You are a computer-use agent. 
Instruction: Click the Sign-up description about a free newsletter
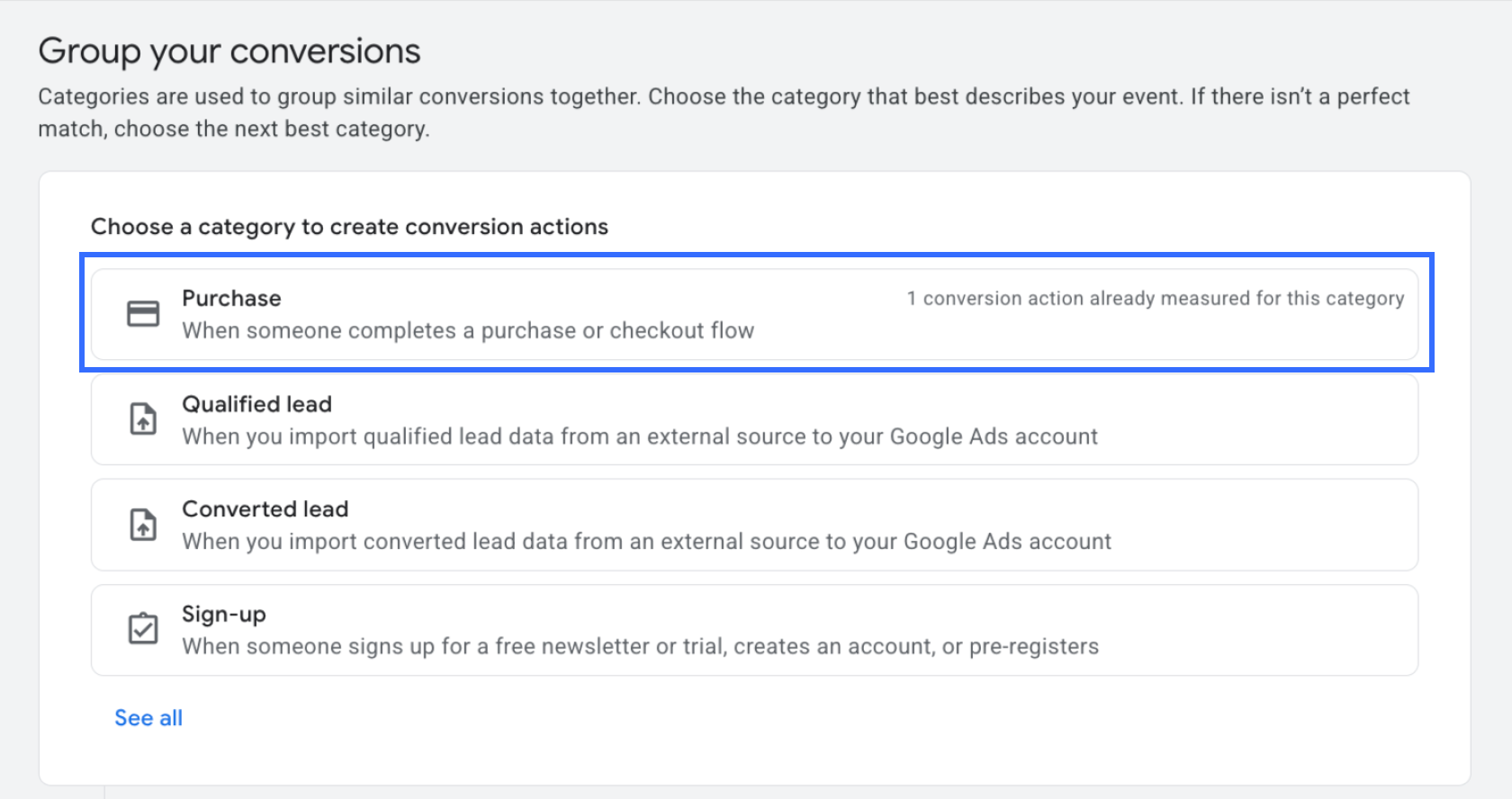640,646
